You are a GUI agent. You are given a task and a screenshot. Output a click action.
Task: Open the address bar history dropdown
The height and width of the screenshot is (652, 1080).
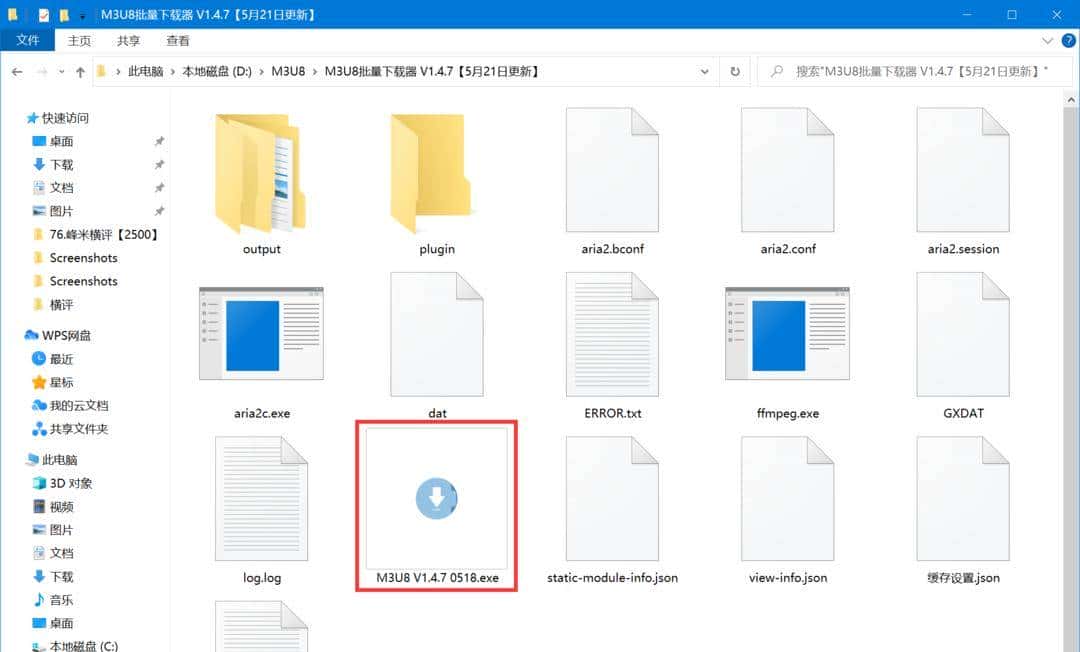(x=705, y=72)
